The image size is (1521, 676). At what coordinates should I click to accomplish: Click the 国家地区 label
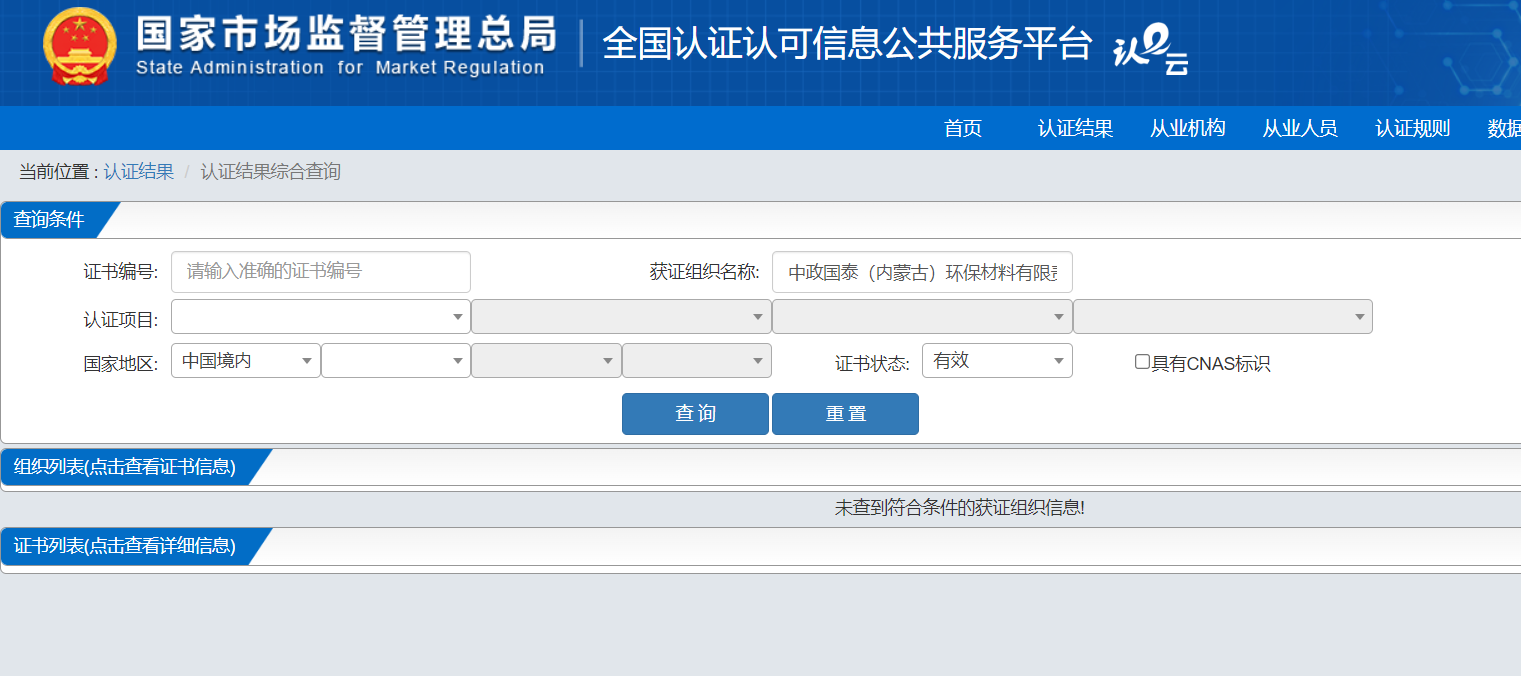pos(121,363)
